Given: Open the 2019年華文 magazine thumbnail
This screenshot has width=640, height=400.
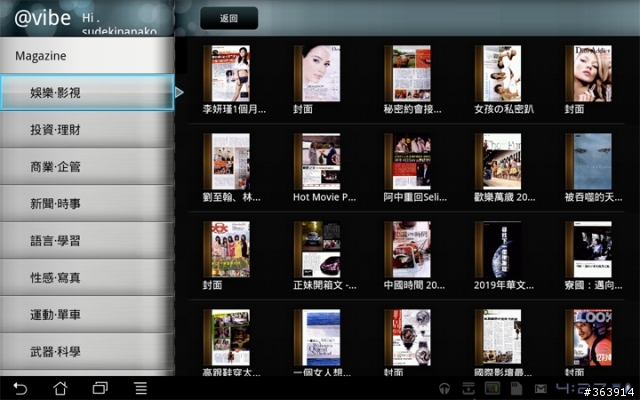Looking at the screenshot, I should coord(498,249).
